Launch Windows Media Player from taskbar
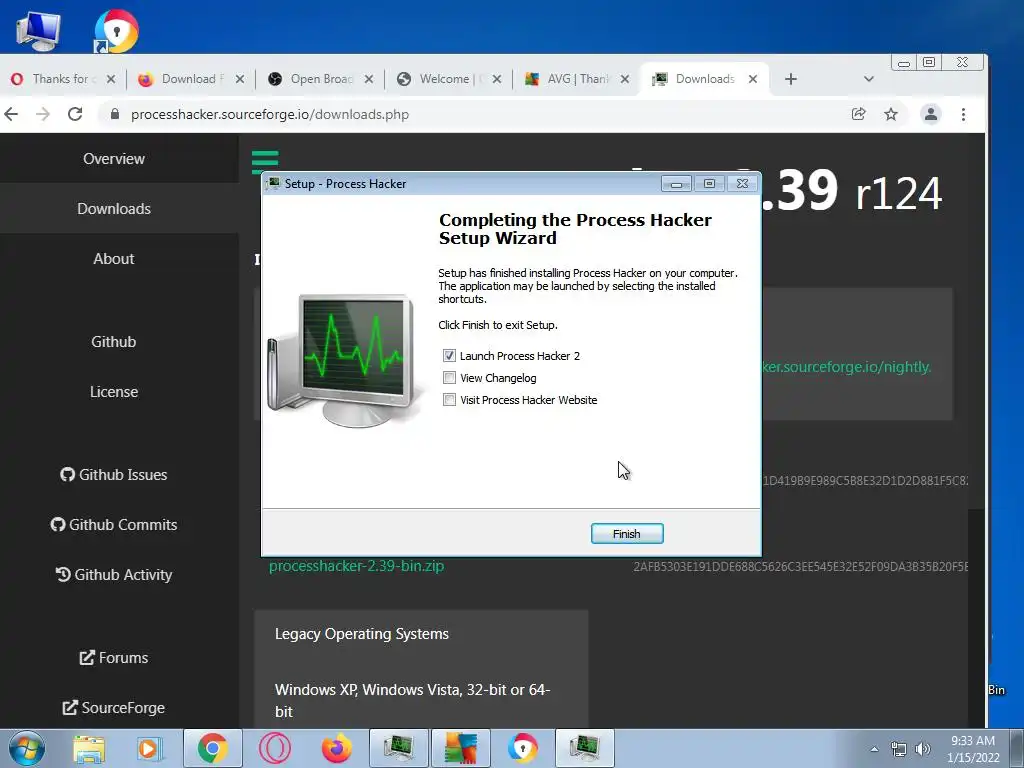 149,748
